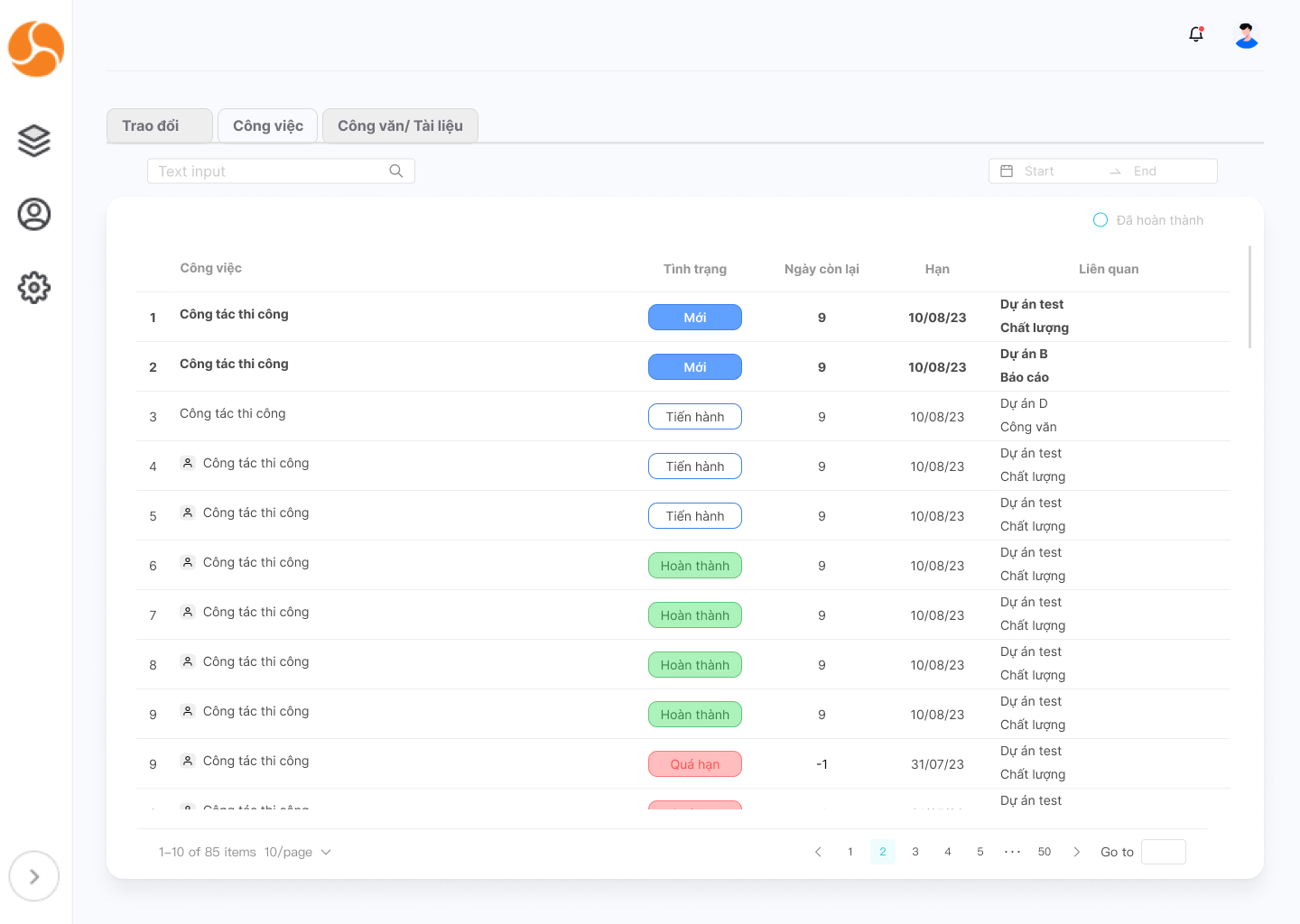Click the person icon in row 5
Viewport: 1300px width, 924px height.
[188, 513]
